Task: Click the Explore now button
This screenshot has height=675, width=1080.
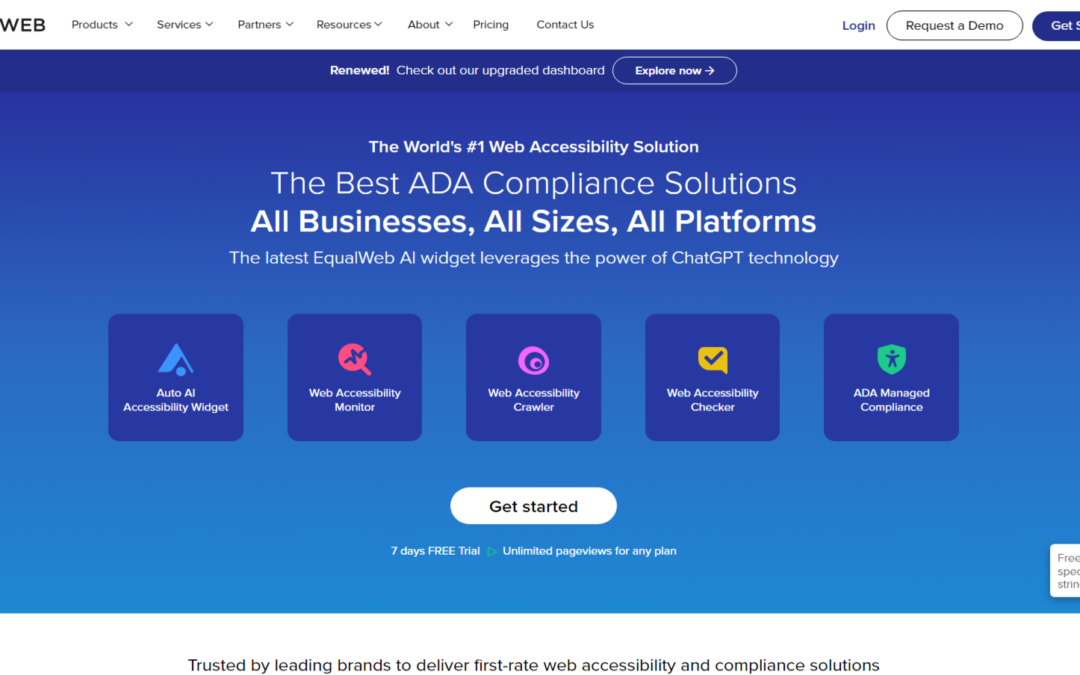Action: coord(674,70)
